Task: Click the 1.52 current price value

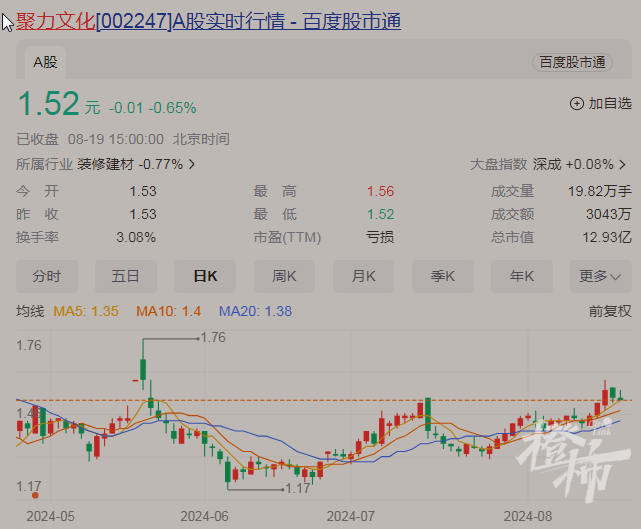Action: 49,104
